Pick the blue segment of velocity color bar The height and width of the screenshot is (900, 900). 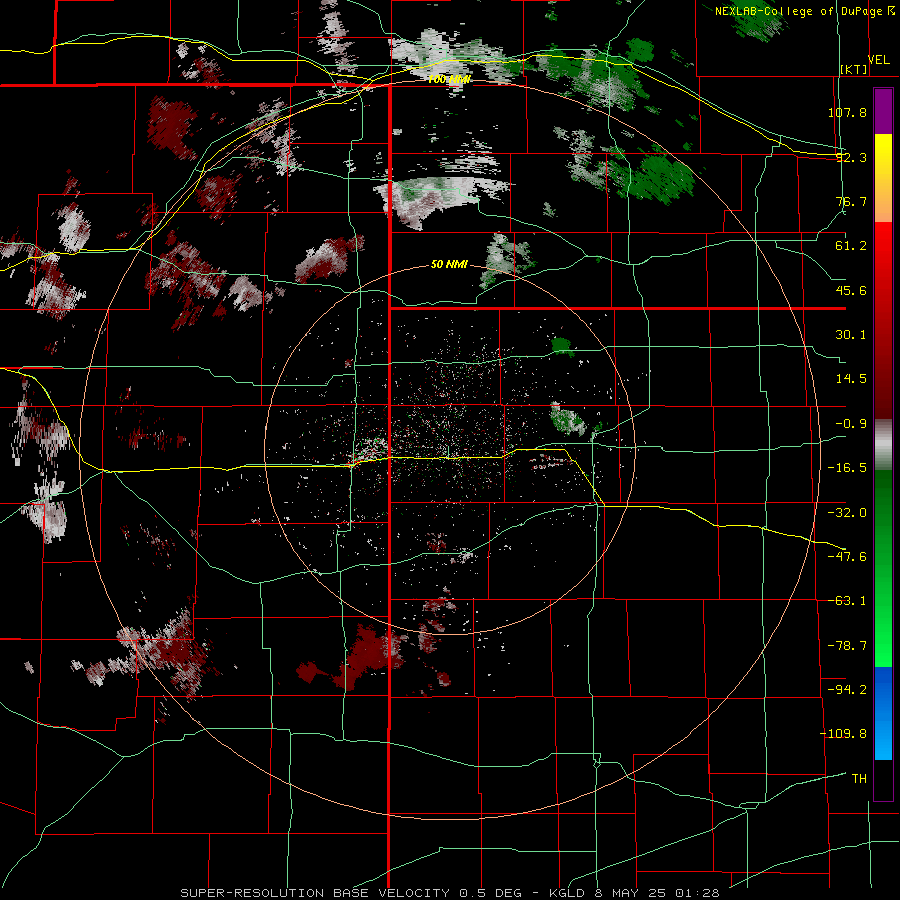click(x=883, y=713)
